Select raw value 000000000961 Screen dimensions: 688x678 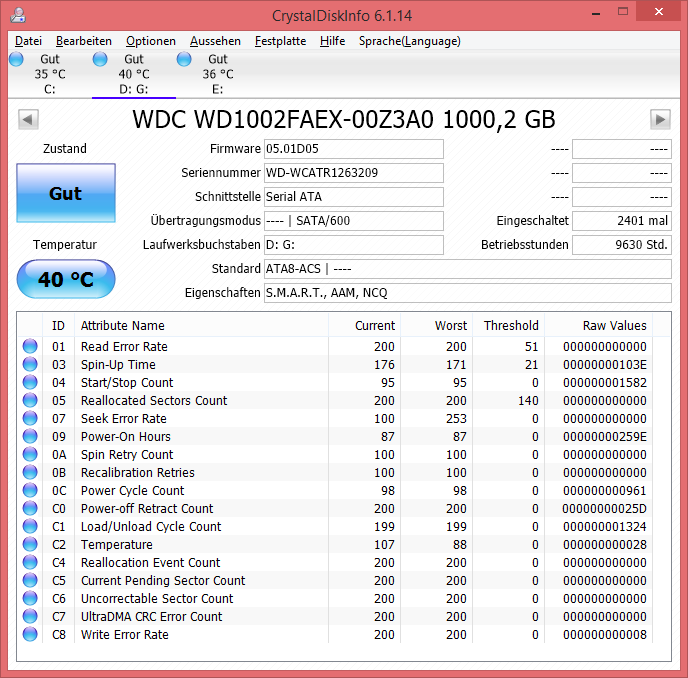tap(605, 491)
